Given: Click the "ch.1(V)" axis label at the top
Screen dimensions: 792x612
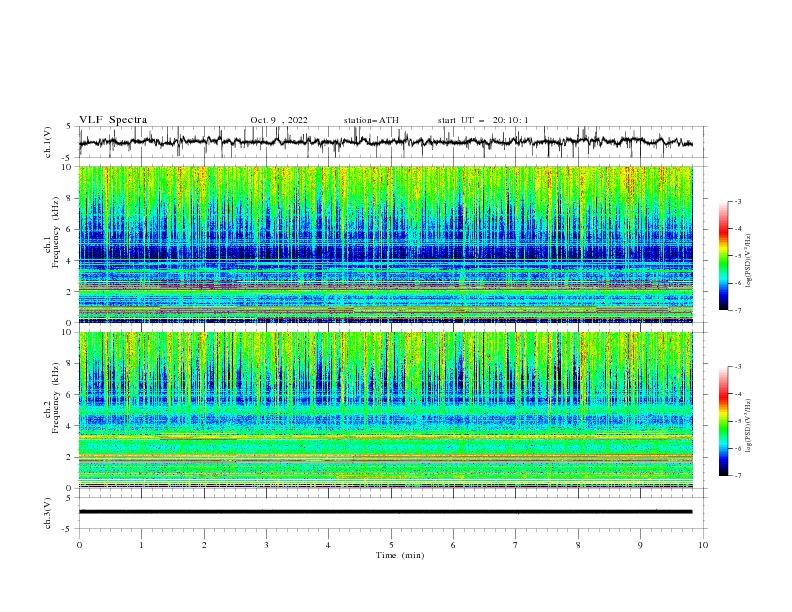Looking at the screenshot, I should click(48, 142).
